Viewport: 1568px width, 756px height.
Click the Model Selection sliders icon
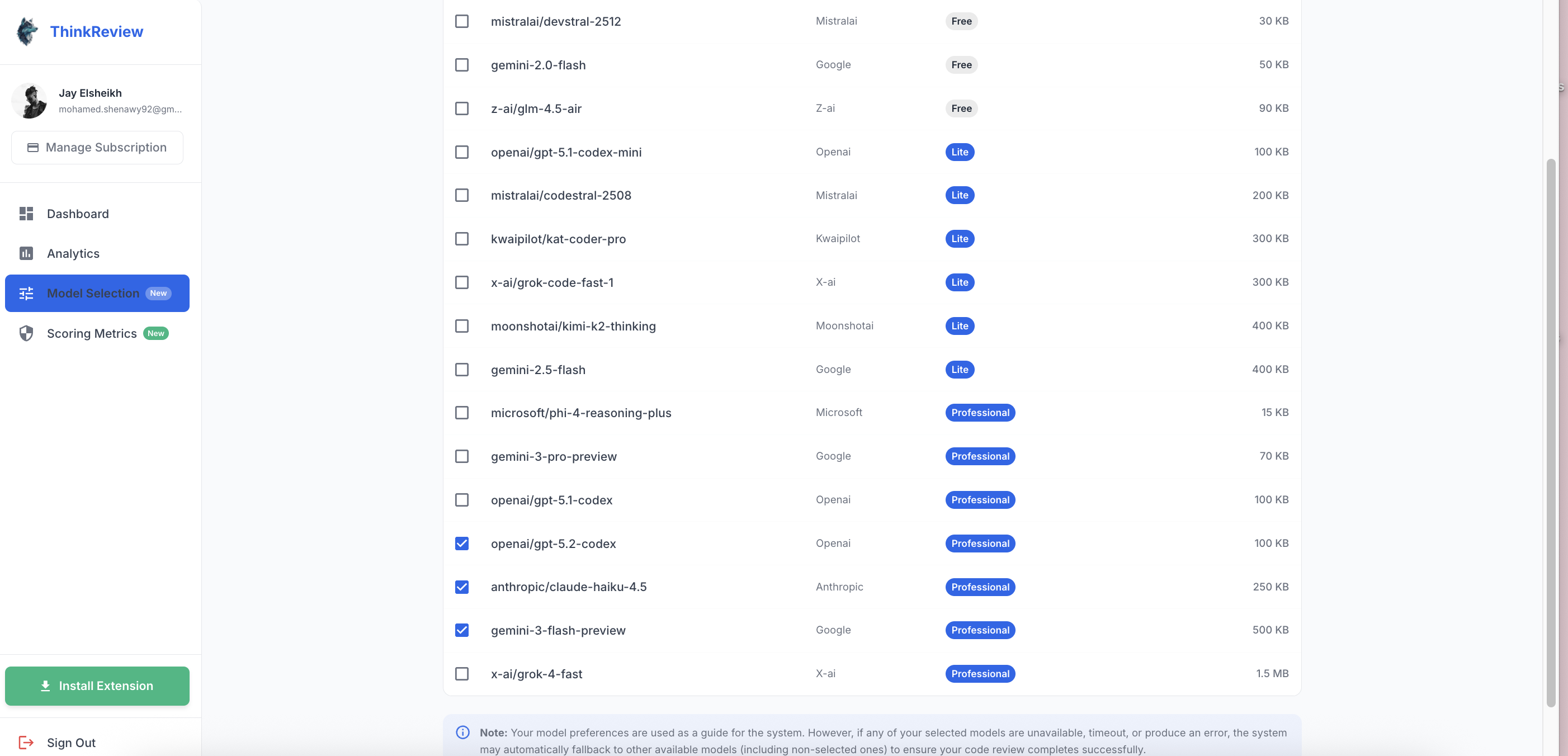click(26, 294)
